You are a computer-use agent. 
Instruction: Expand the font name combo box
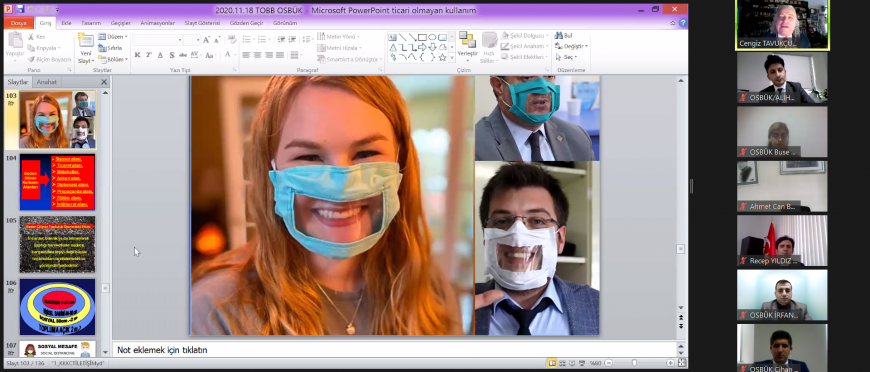(x=180, y=40)
